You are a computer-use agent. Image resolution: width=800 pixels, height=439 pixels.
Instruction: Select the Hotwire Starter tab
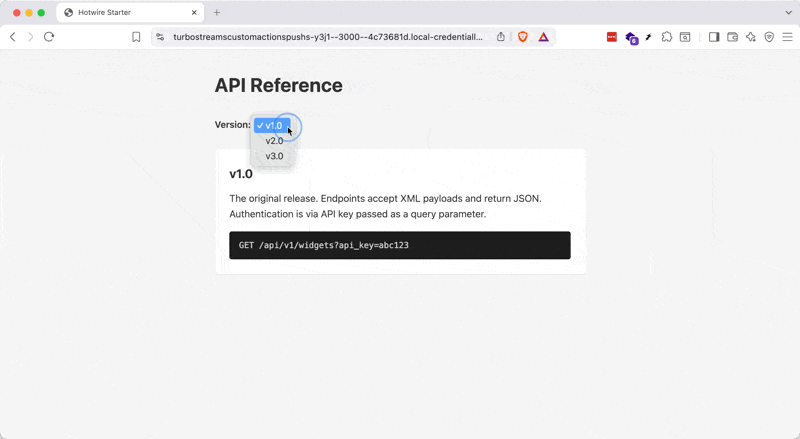coord(130,12)
